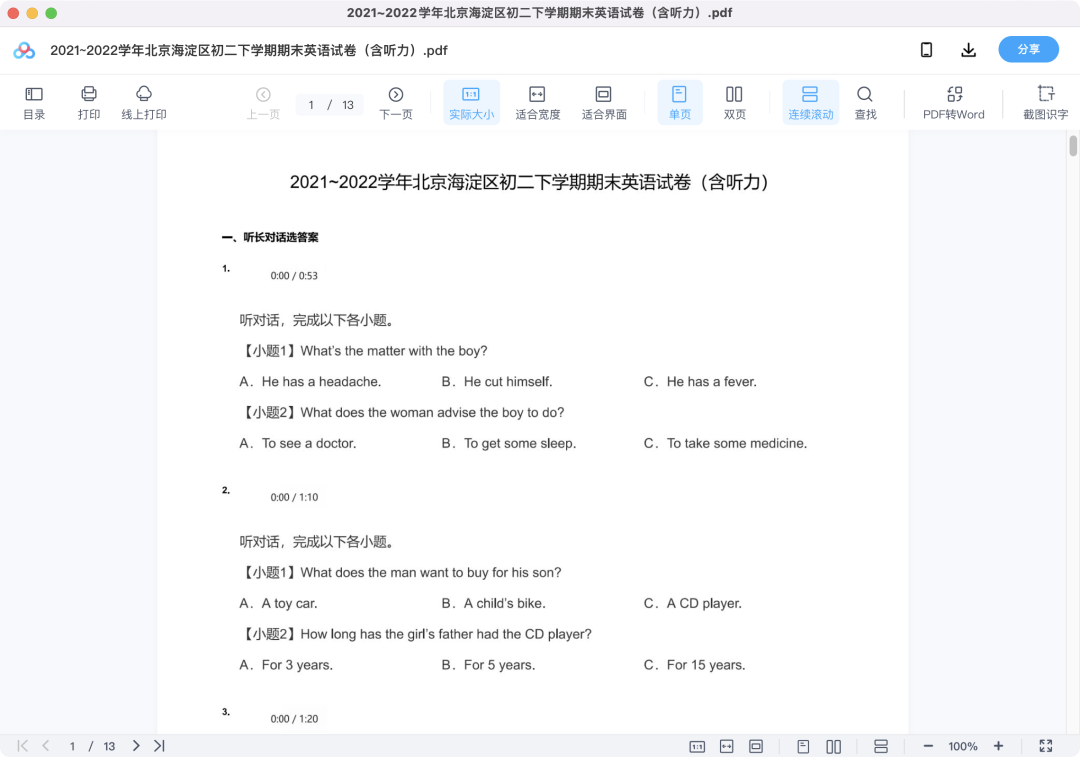Click option 'To get some sleep.'
The height and width of the screenshot is (757, 1080).
(520, 444)
